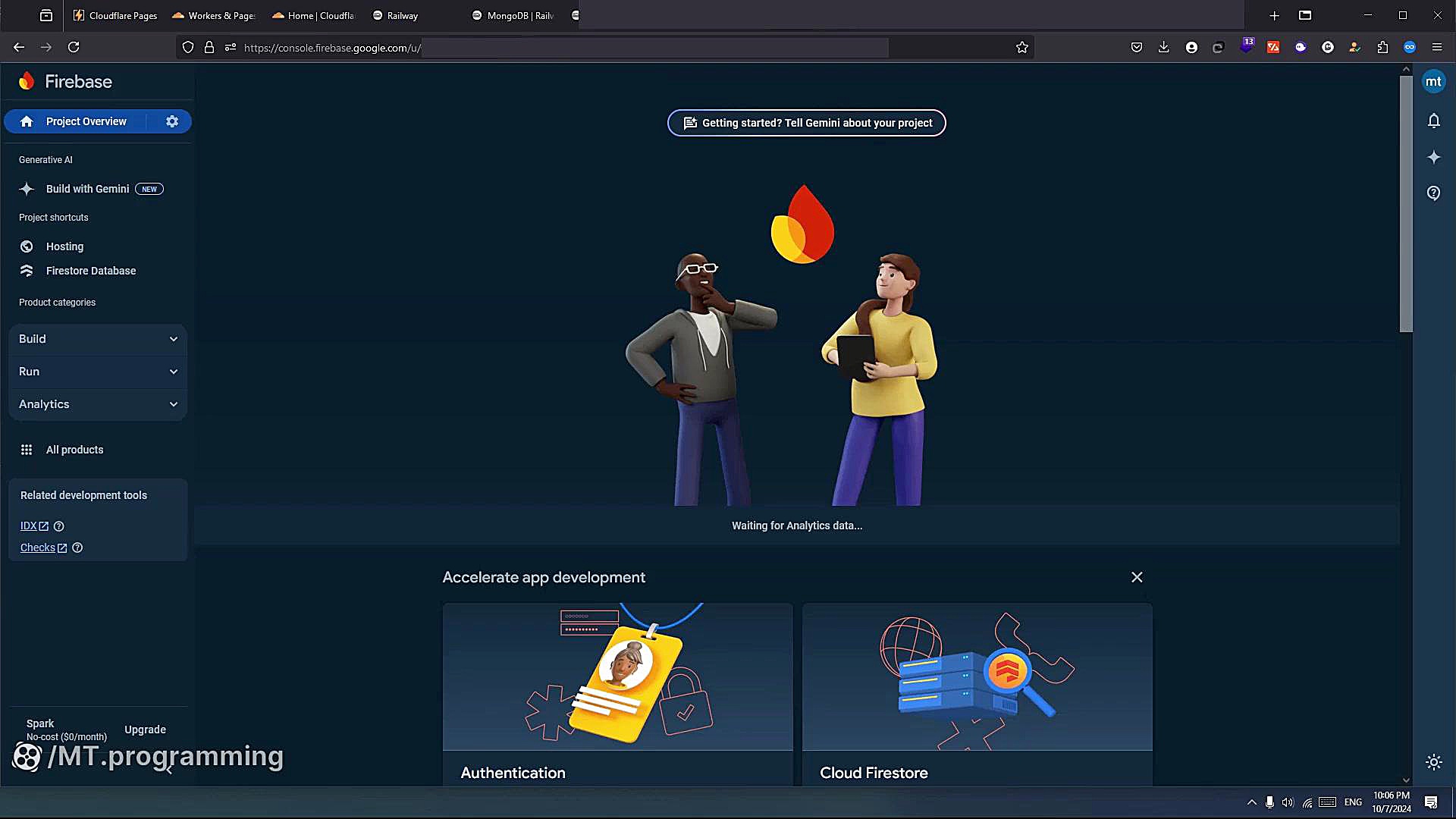
Task: Open Windows volume control icon
Action: click(1288, 802)
